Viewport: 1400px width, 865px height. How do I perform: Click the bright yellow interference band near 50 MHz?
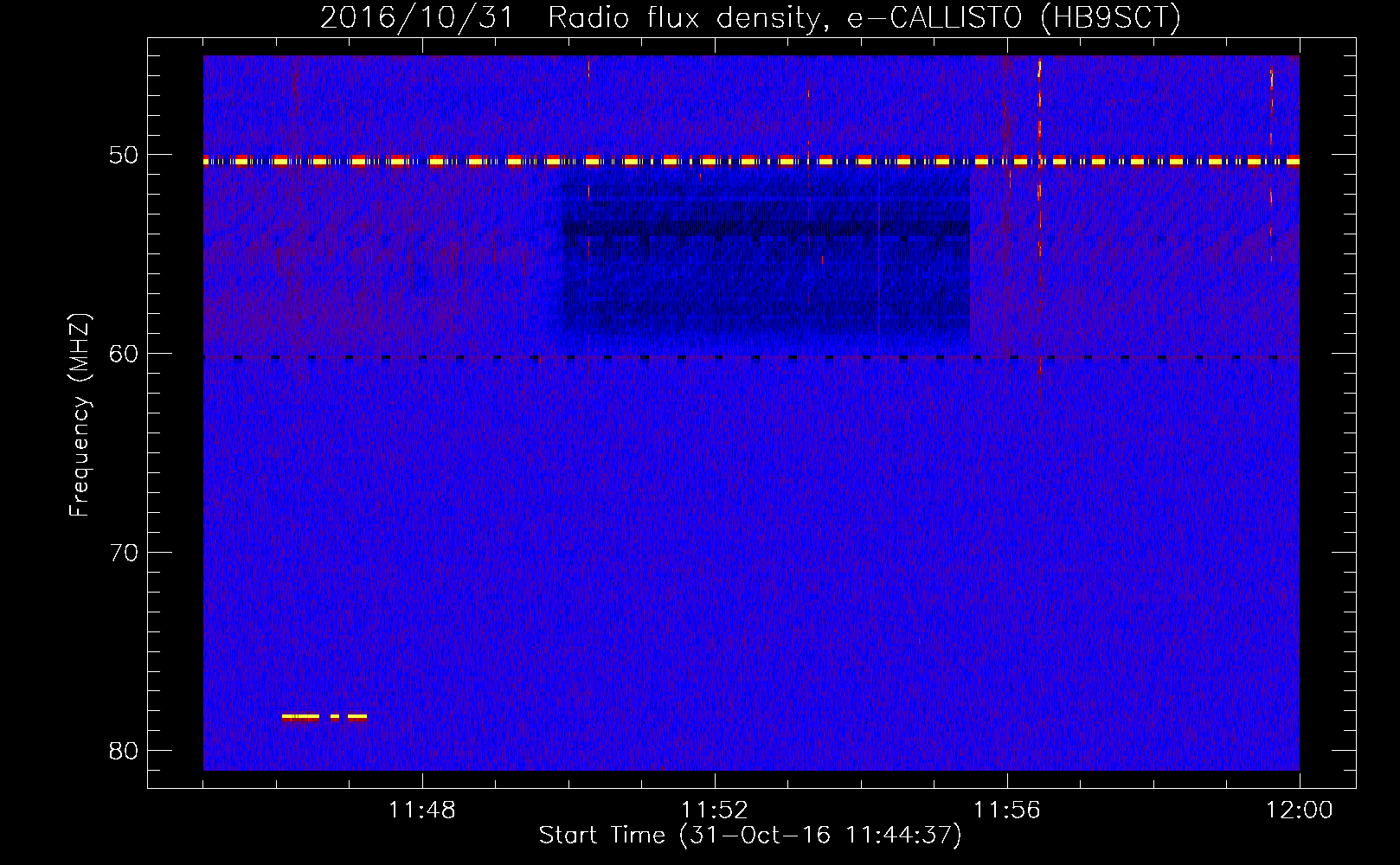point(751,161)
